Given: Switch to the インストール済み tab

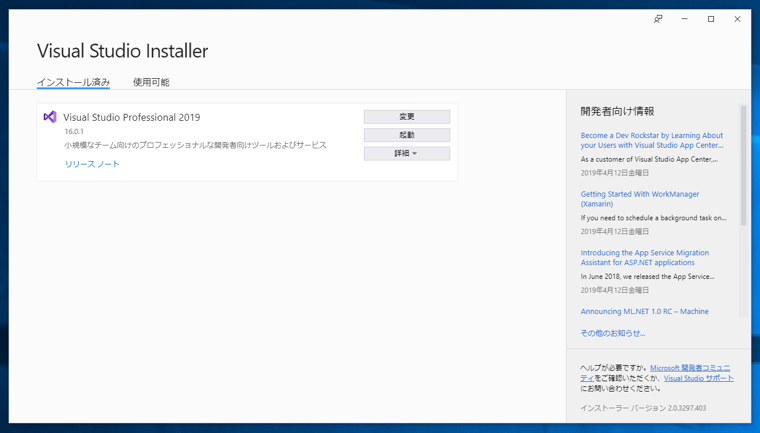Looking at the screenshot, I should pyautogui.click(x=74, y=82).
